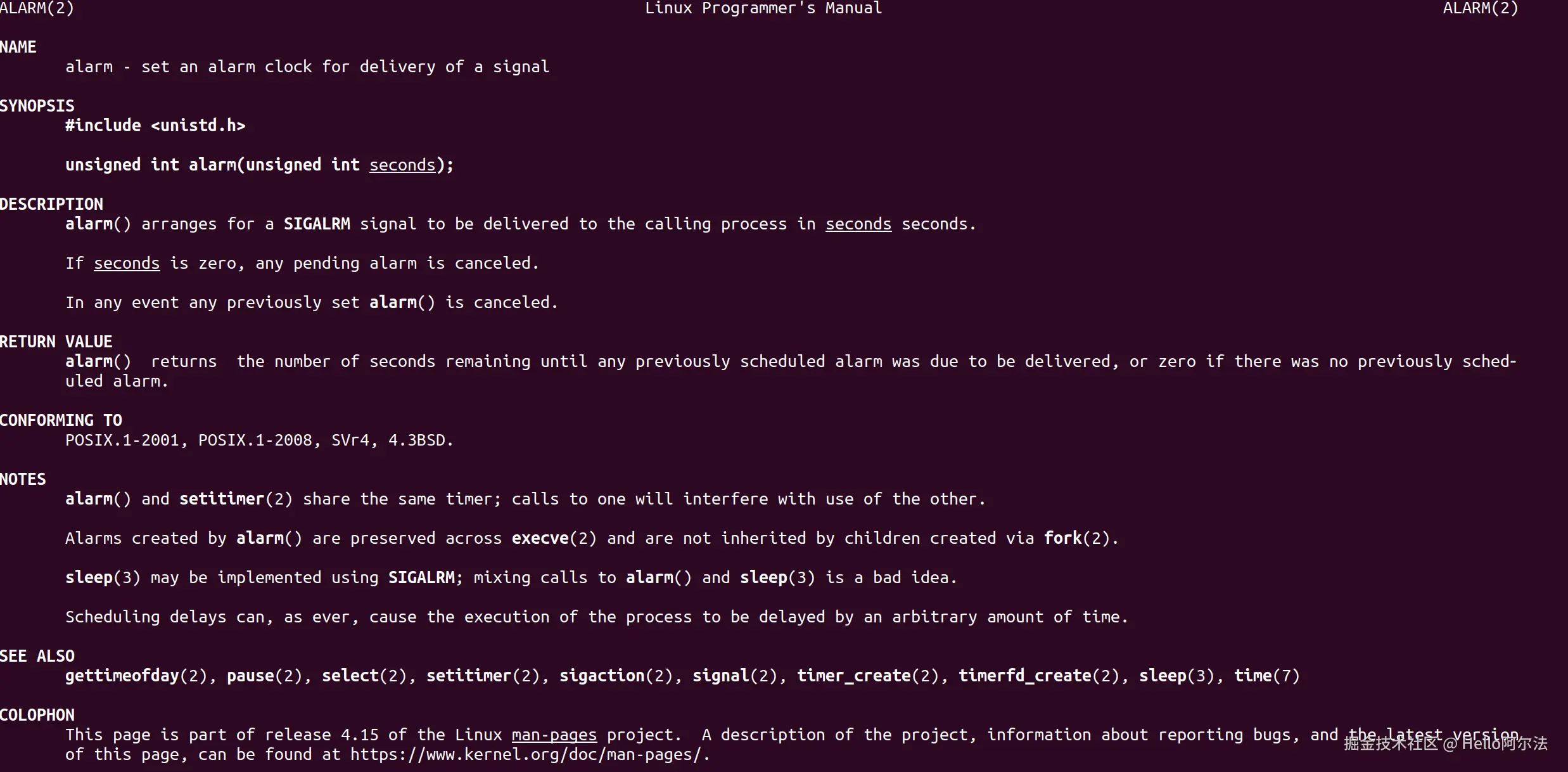The width and height of the screenshot is (1568, 772).
Task: Click the COLOPHON section heading
Action: (37, 715)
